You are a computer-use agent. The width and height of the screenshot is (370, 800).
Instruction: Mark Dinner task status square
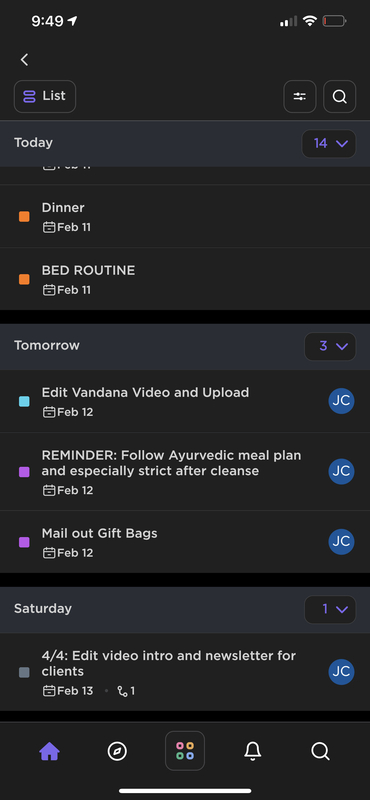click(x=24, y=217)
